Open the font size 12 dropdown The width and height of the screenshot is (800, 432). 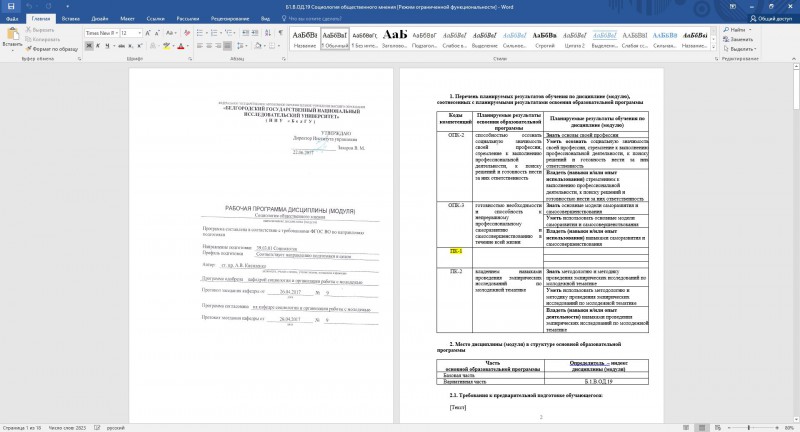tap(140, 33)
